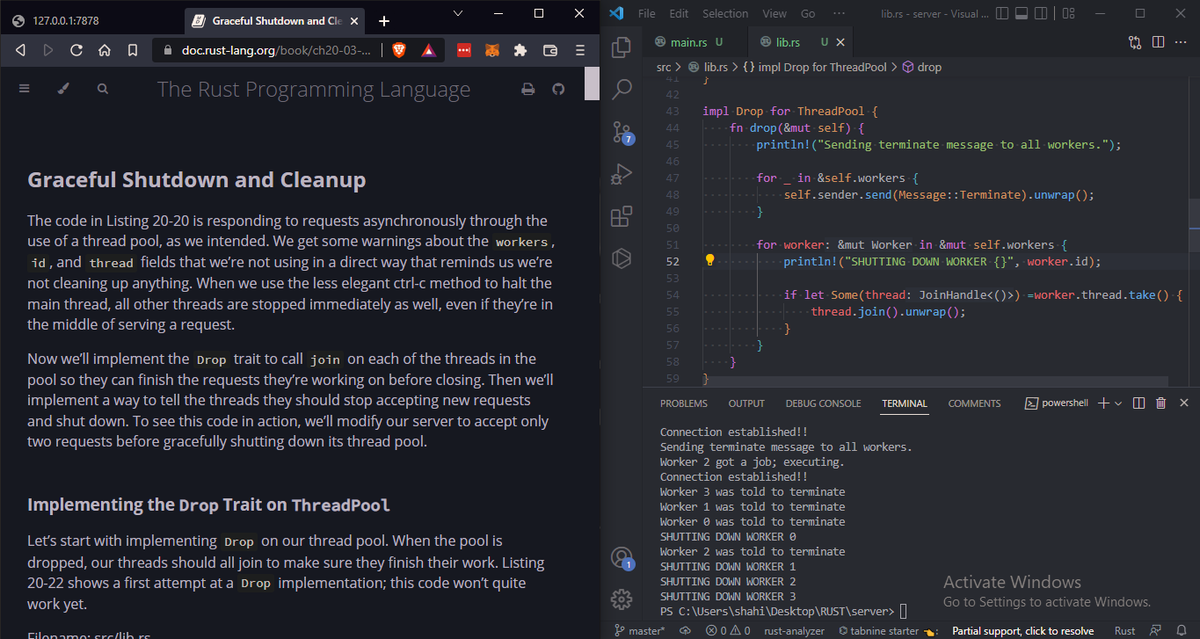Open editor More Actions ellipsis
Image resolution: width=1200 pixels, height=639 pixels.
(1180, 42)
